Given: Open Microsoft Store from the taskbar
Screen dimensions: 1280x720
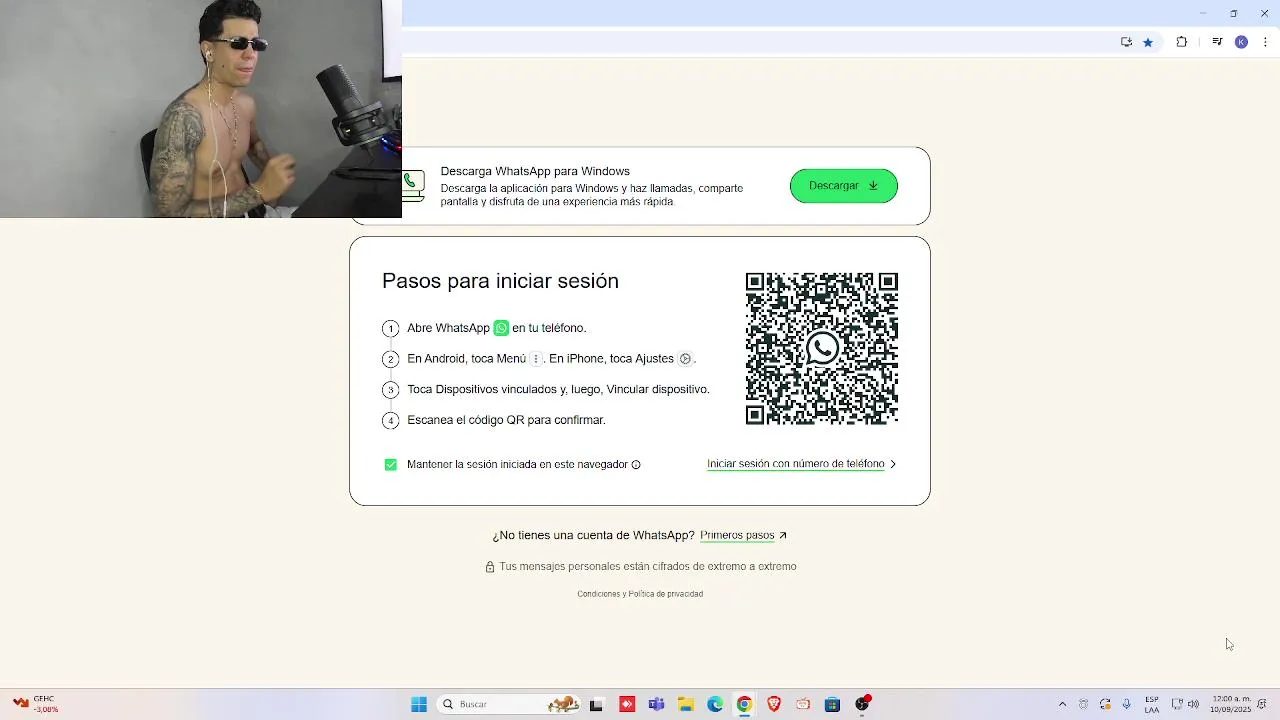Looking at the screenshot, I should point(832,704).
